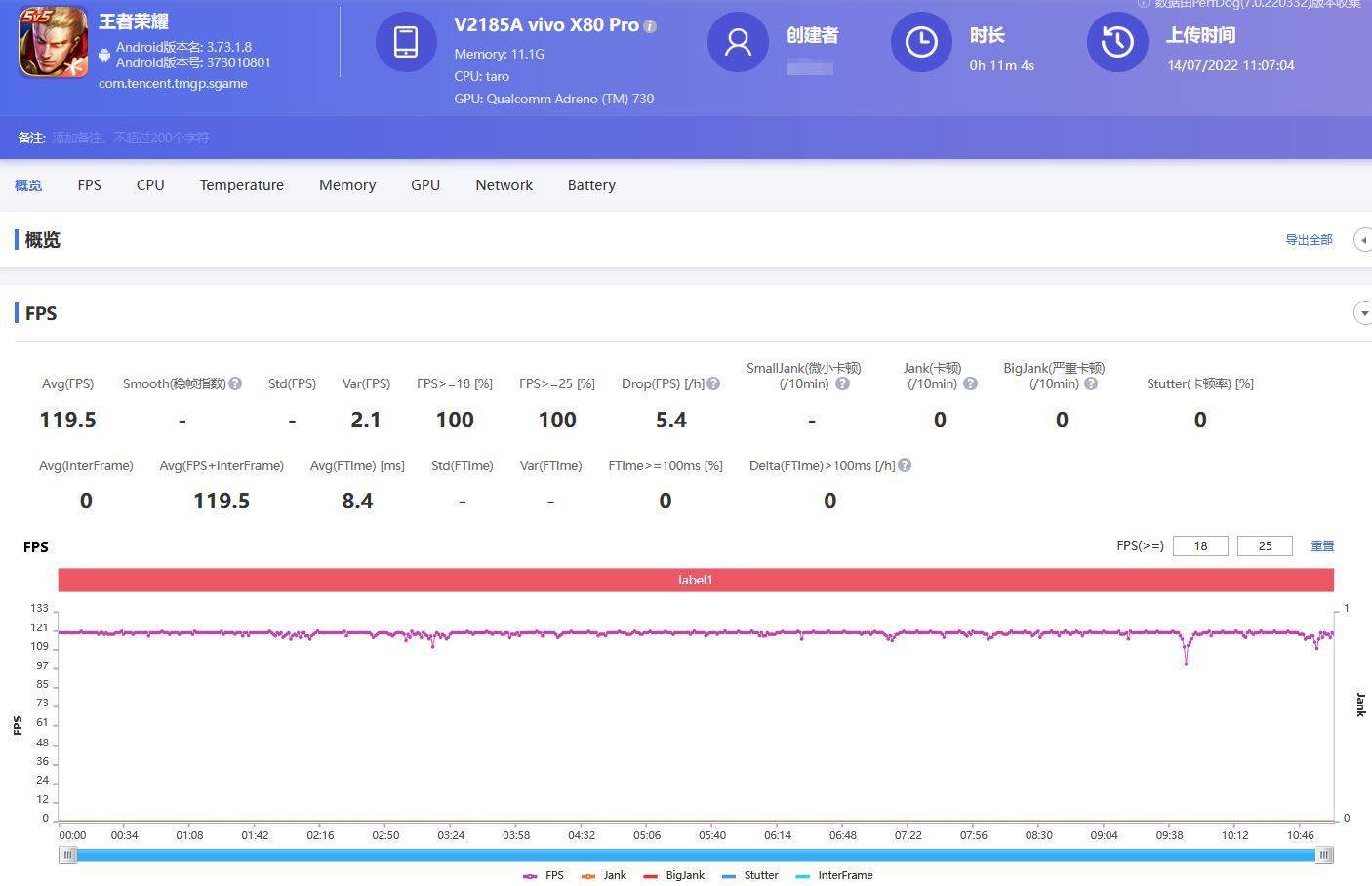The width and height of the screenshot is (1372, 886).
Task: Click the help icon beside Drop(FPS) [/h]
Action: [x=713, y=384]
